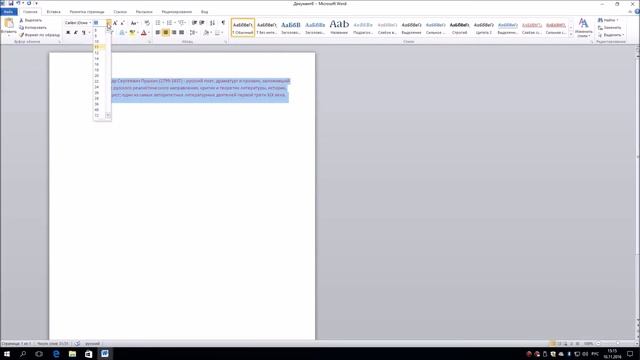Click the Copy (Копировать) command
The height and width of the screenshot is (360, 640).
click(33, 27)
